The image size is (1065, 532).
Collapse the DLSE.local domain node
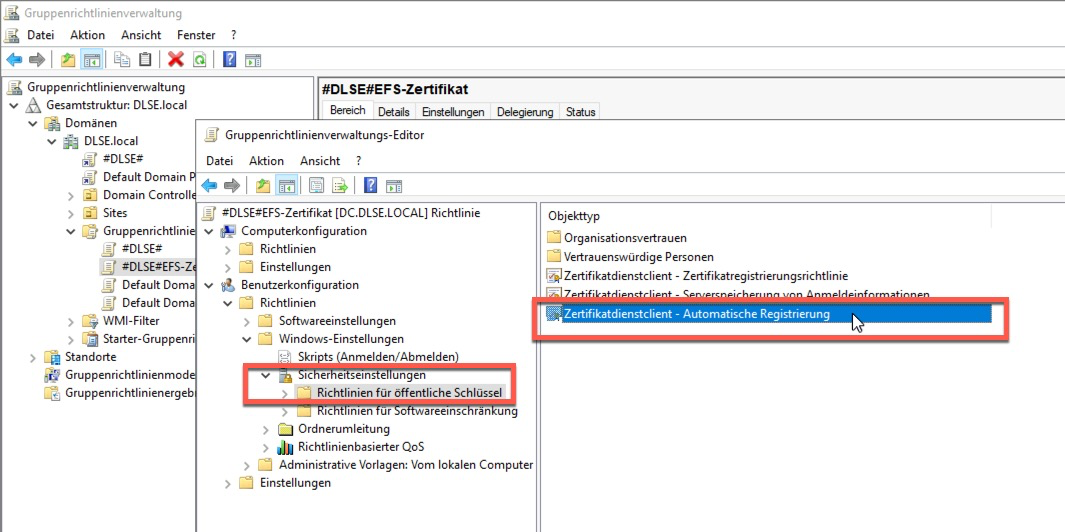[52, 141]
